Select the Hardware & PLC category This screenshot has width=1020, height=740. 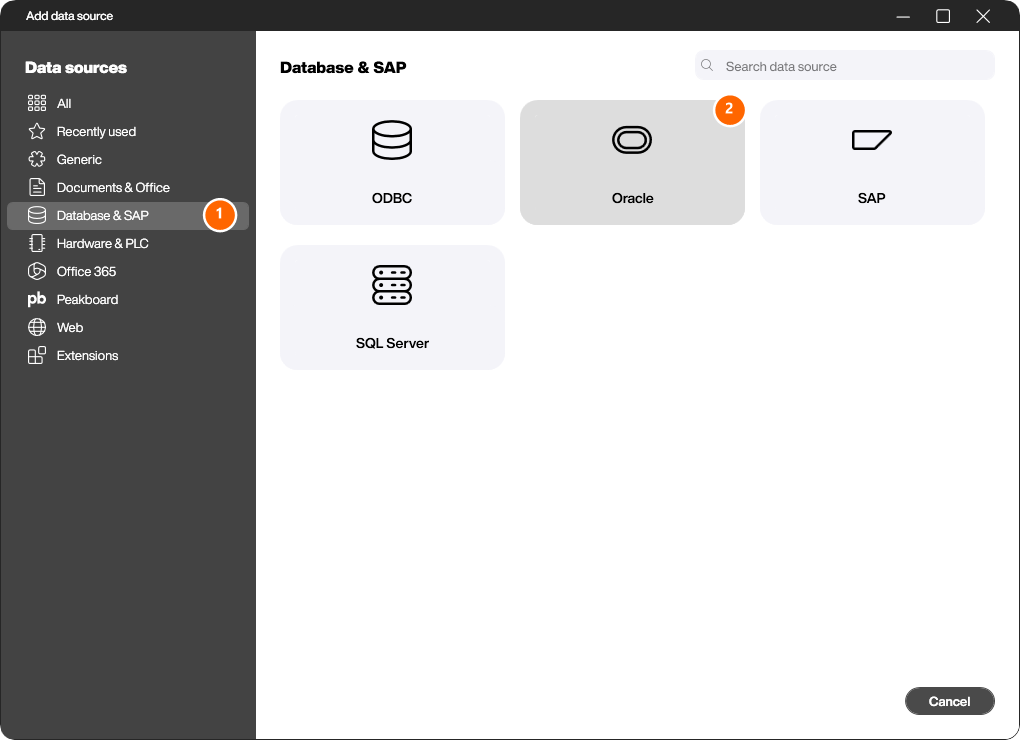coord(103,243)
